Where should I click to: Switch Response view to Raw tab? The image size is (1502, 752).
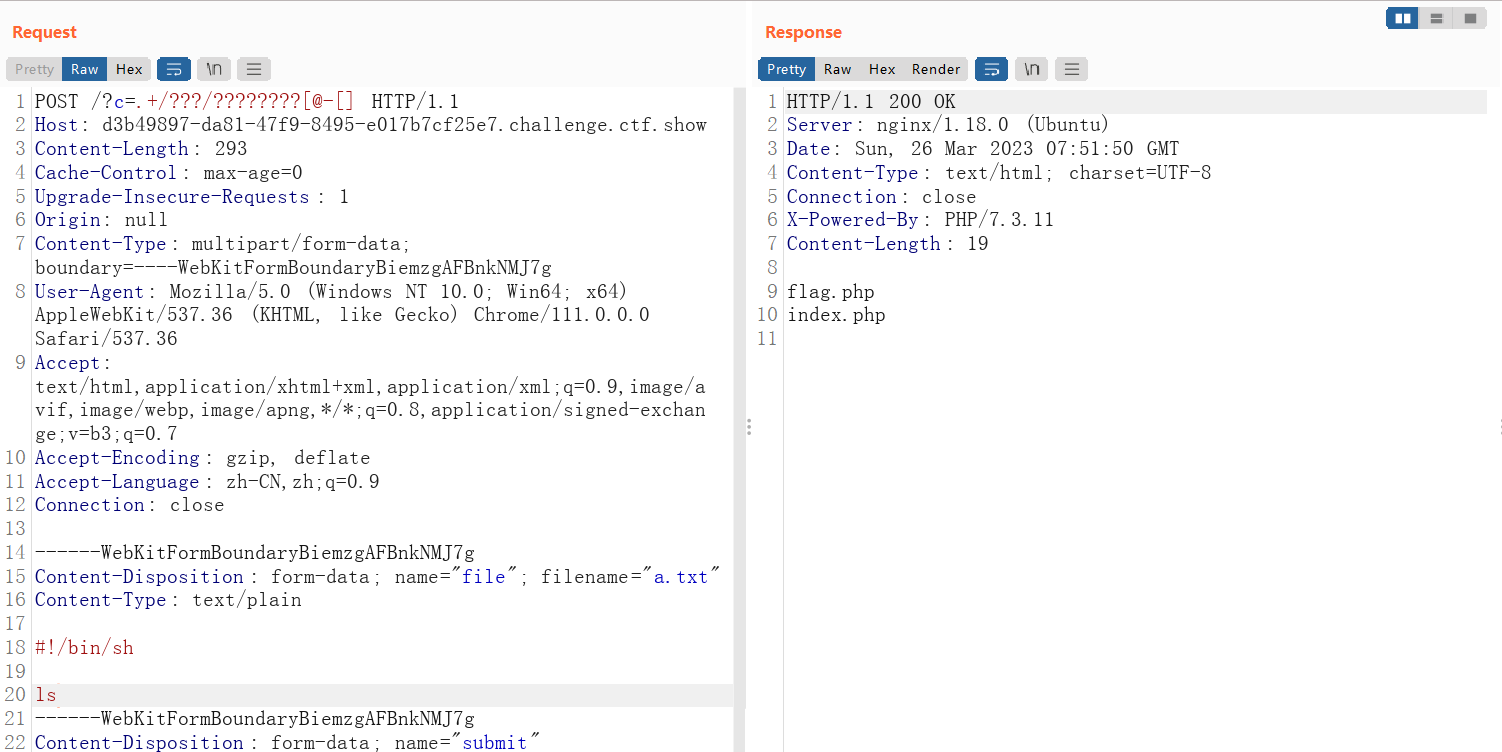click(837, 69)
